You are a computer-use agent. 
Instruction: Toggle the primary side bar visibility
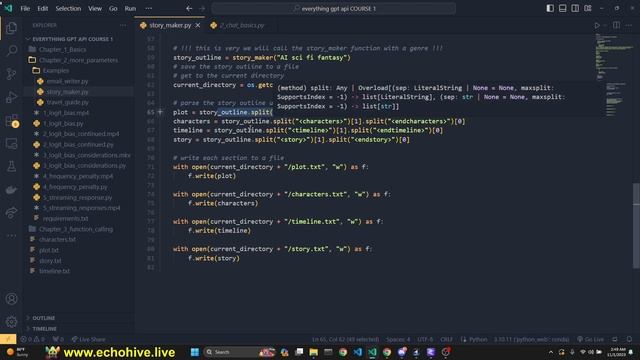point(550,8)
